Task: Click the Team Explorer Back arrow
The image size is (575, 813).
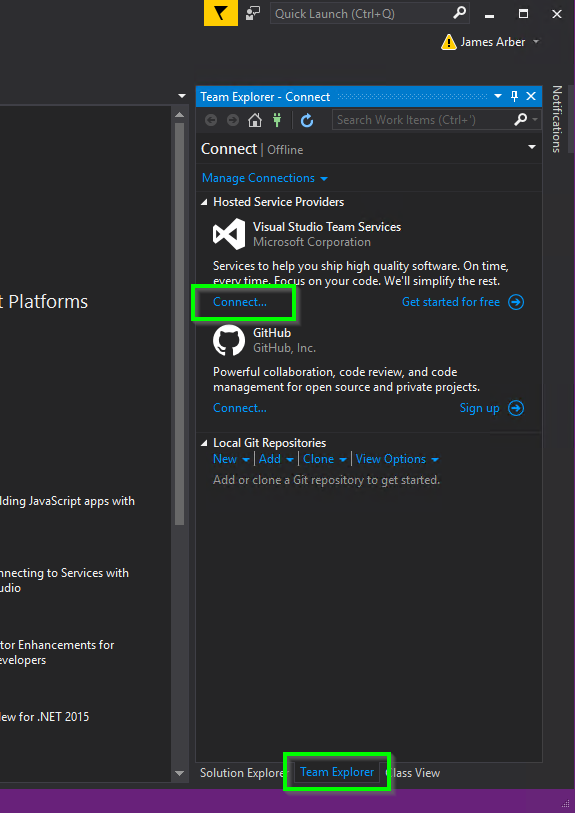Action: [x=211, y=120]
